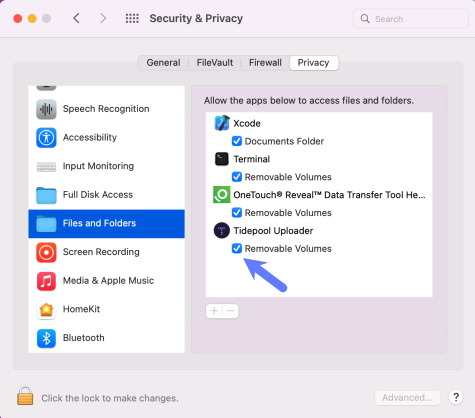Select Speech Recognition in the sidebar

coord(107,109)
